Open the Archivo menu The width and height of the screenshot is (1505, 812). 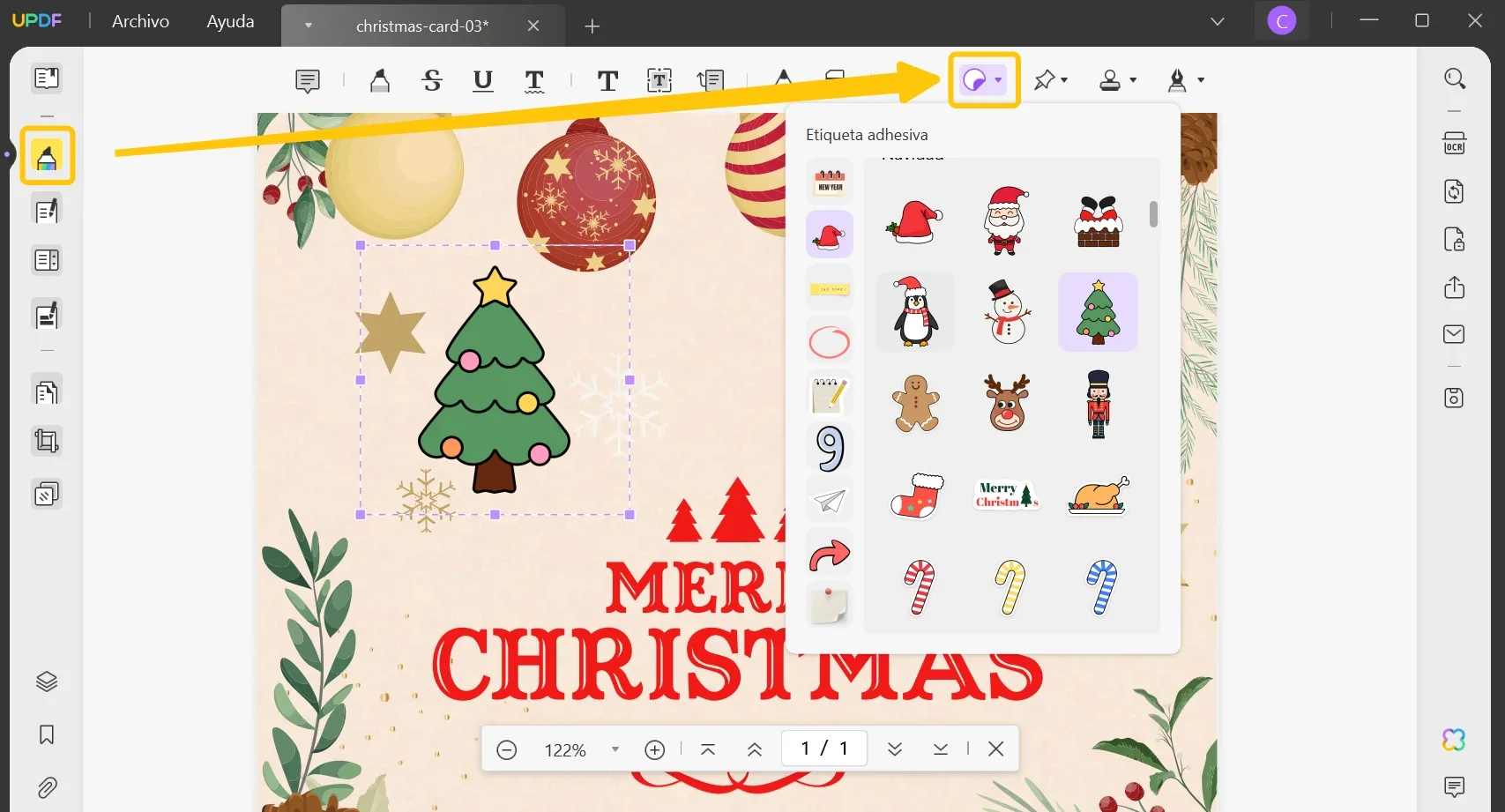click(x=140, y=21)
